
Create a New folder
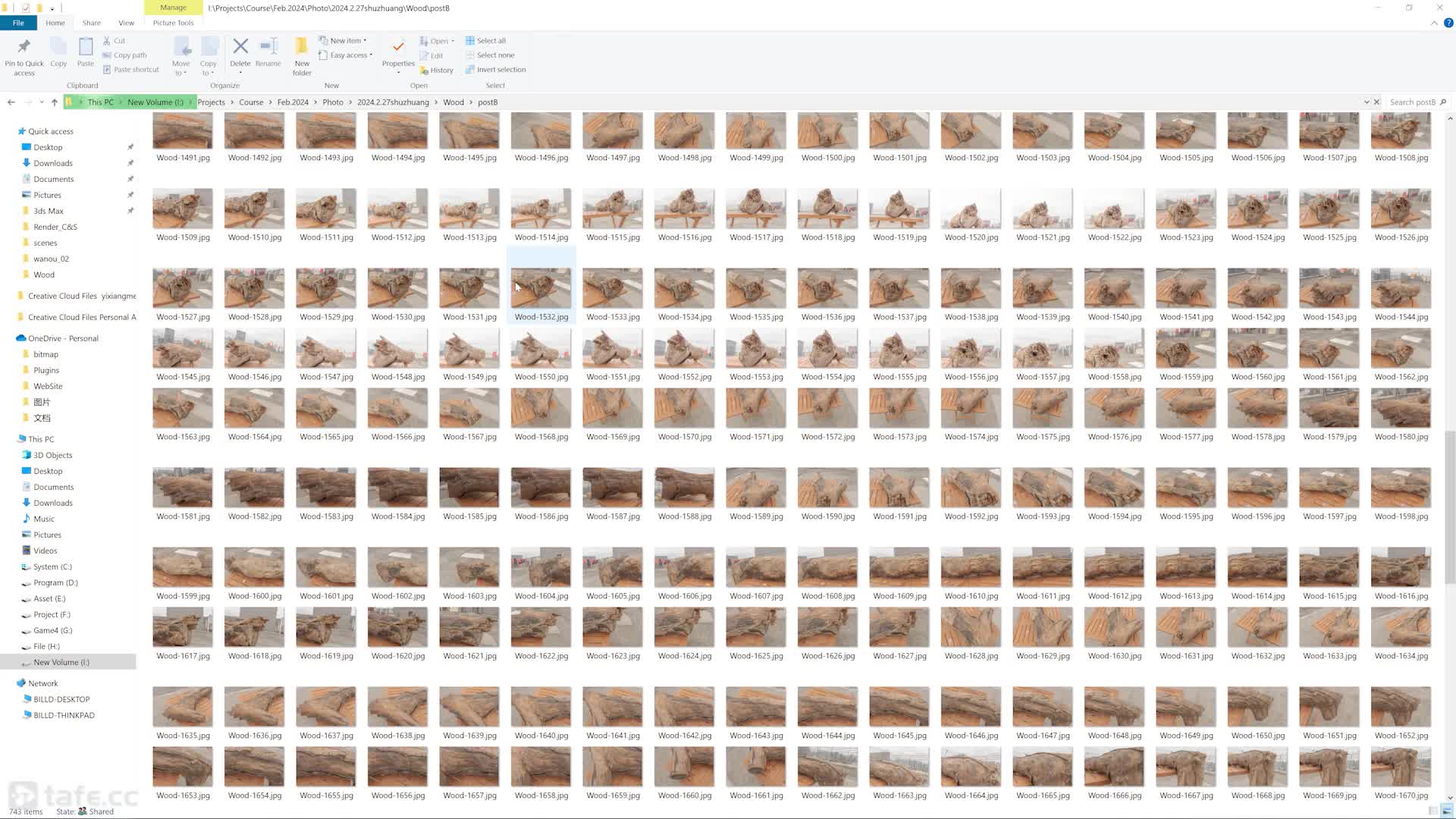pos(302,56)
